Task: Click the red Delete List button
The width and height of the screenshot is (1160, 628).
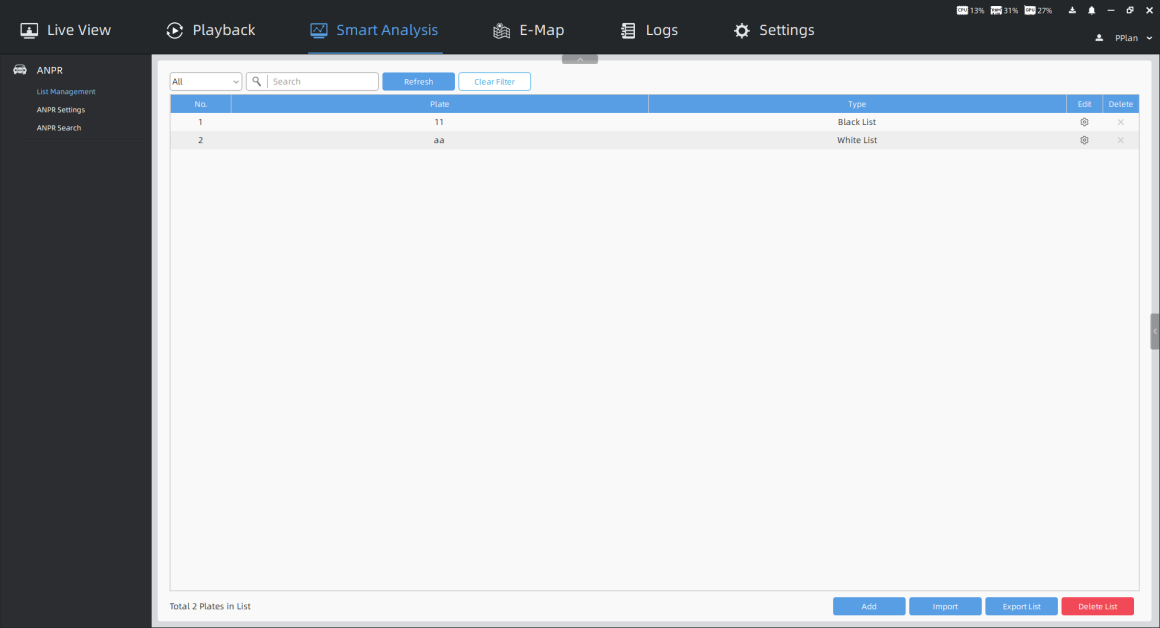Action: (x=1097, y=606)
